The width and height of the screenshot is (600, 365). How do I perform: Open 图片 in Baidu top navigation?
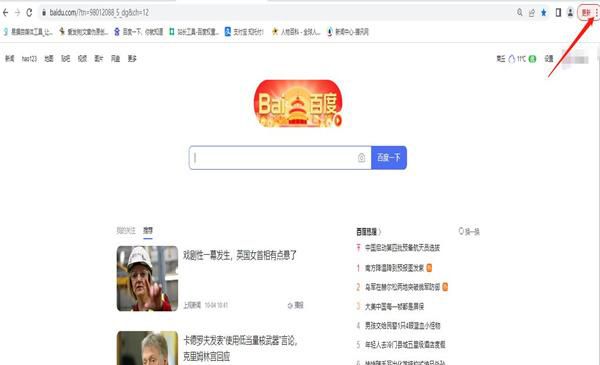tap(99, 59)
